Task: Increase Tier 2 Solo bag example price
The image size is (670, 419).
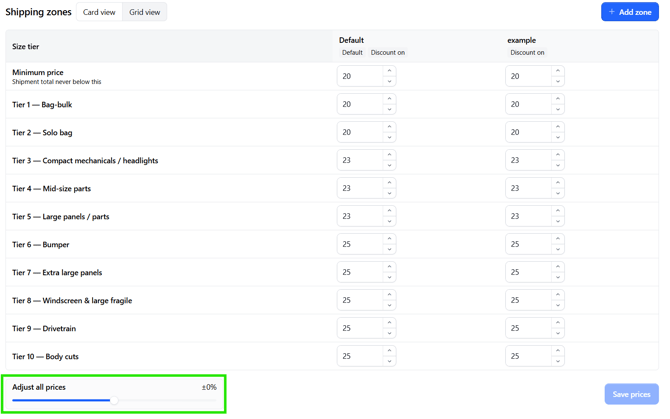Action: point(558,127)
